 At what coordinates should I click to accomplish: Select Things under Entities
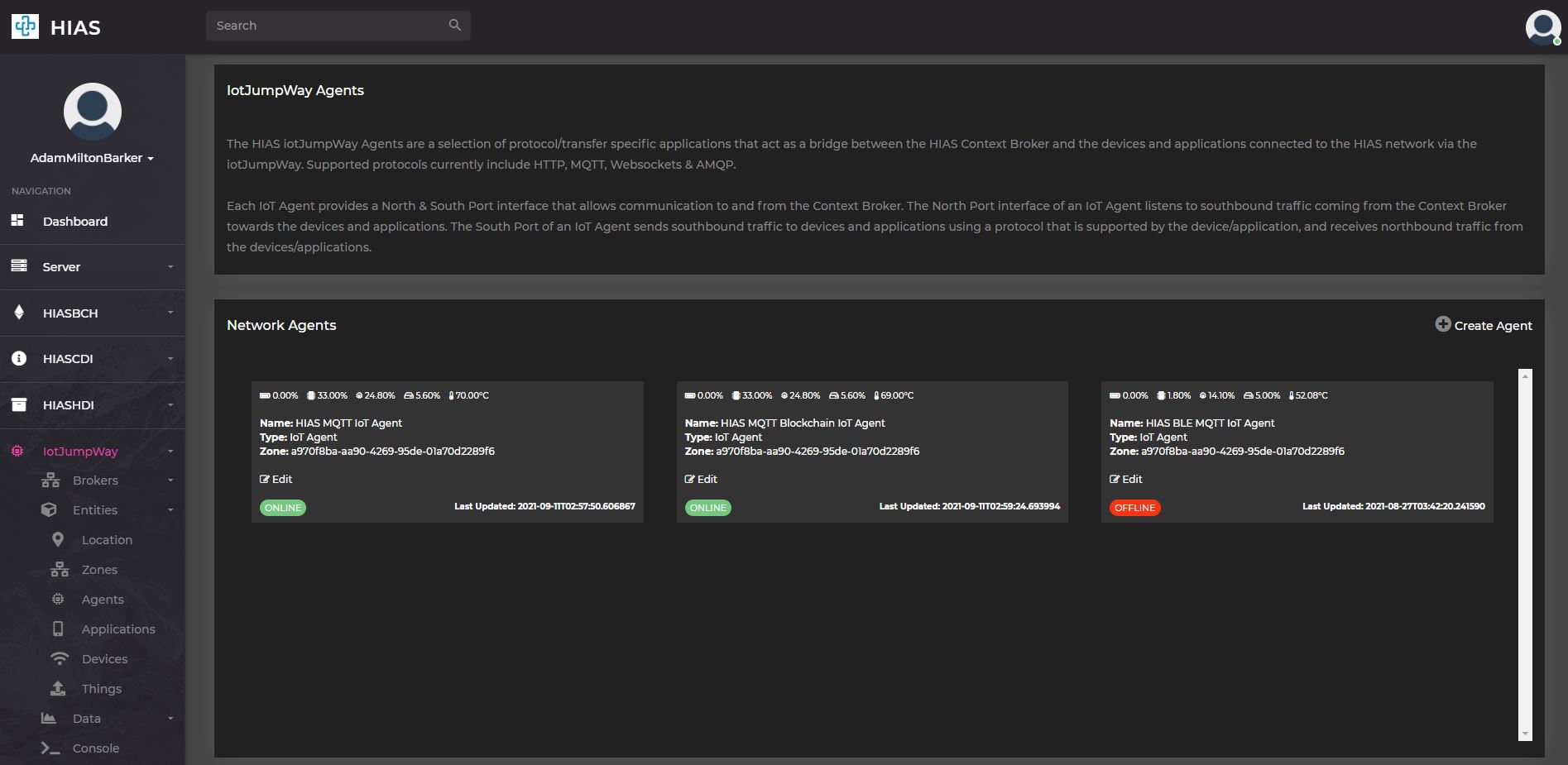click(101, 688)
